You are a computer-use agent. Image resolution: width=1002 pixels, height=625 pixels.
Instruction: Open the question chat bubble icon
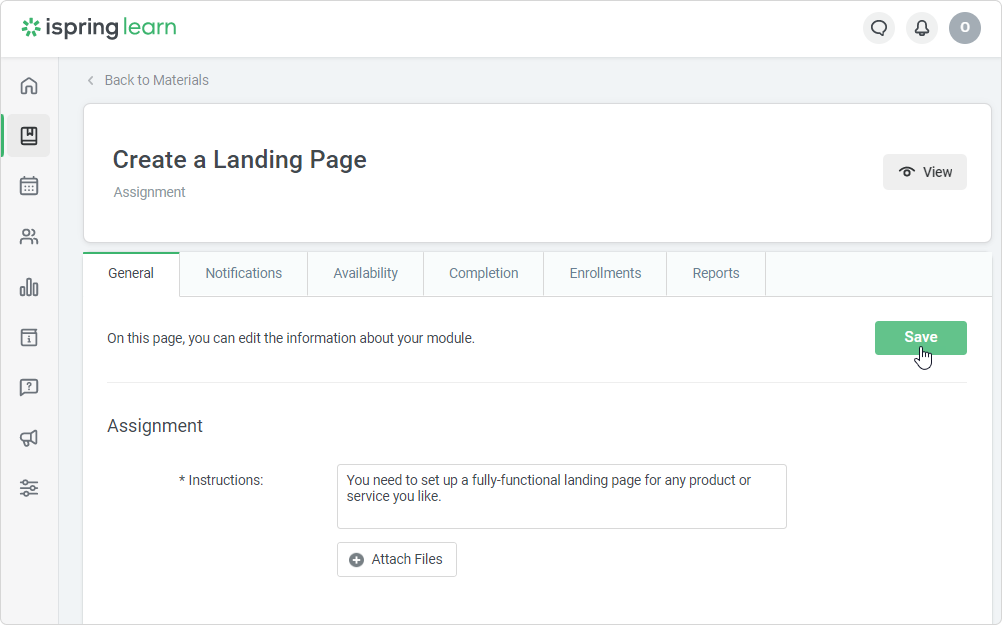29,388
